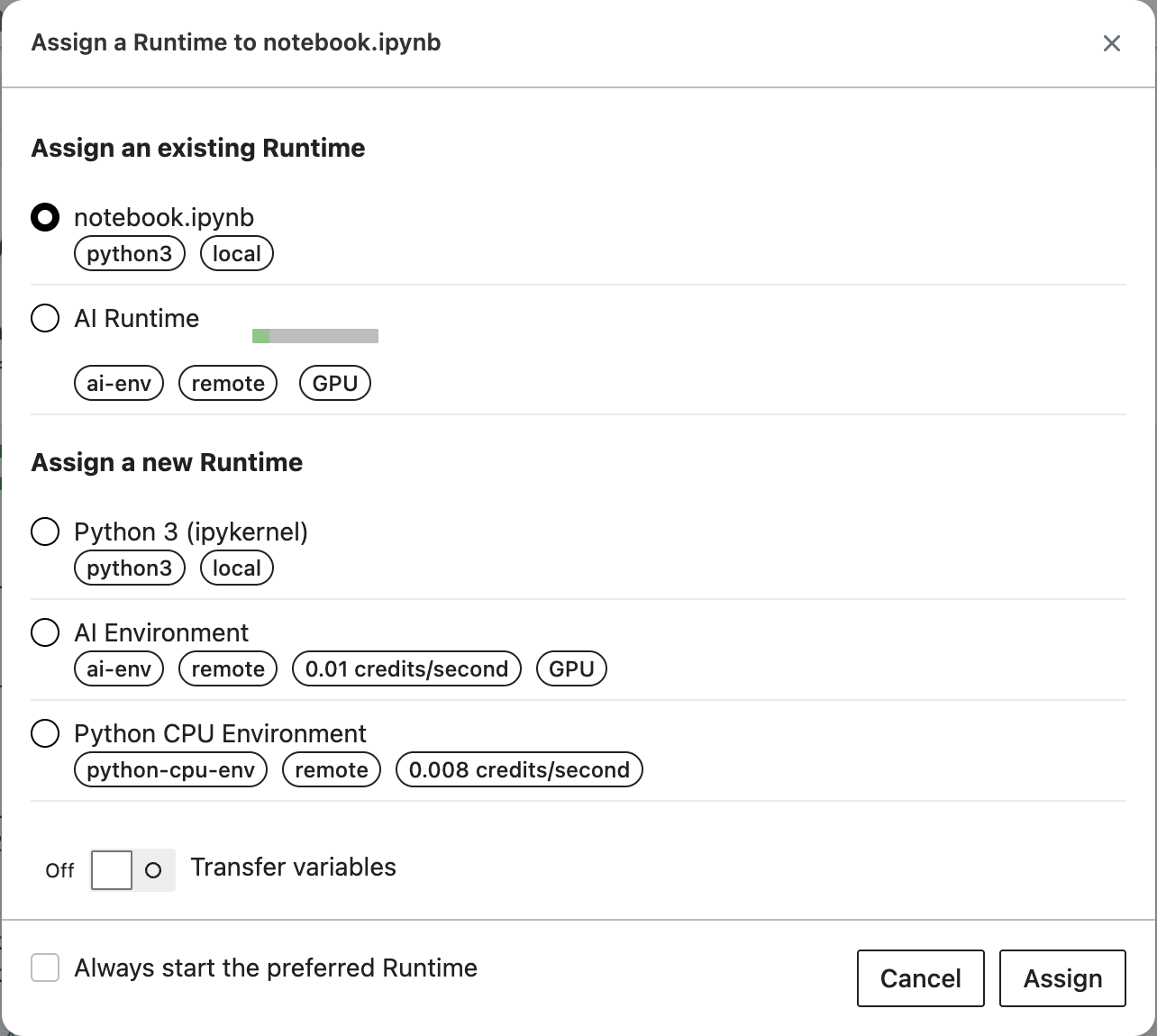Viewport: 1157px width, 1036px height.
Task: Select the AI Environment option
Action: 45,632
